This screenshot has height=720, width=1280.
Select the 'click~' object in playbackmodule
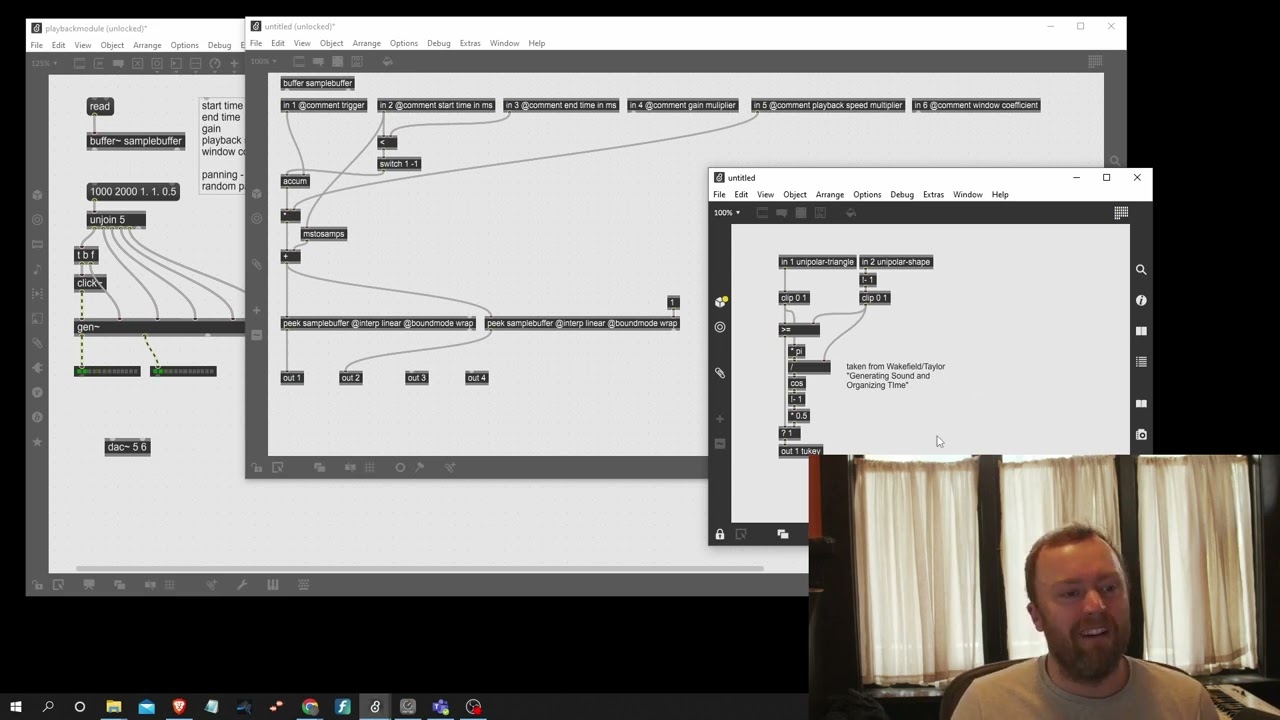tap(91, 283)
